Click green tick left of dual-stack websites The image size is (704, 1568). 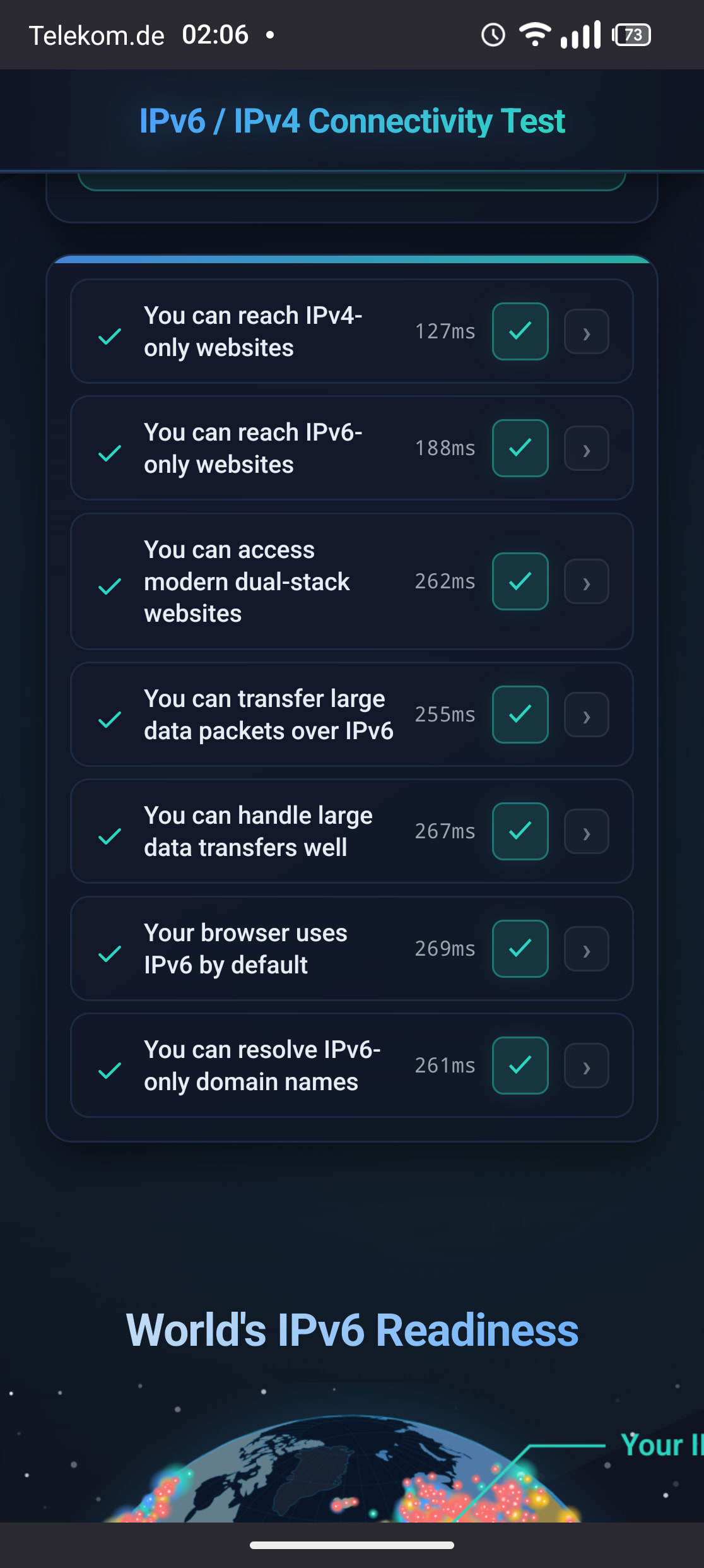click(x=110, y=586)
